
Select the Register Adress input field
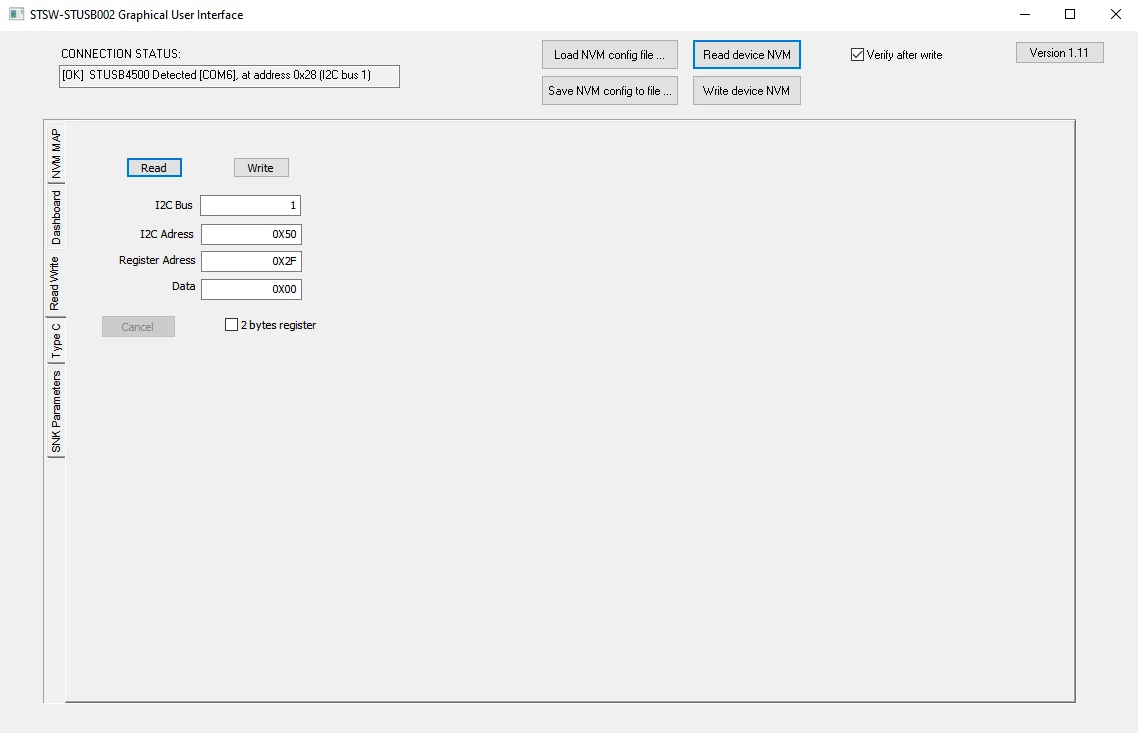(251, 261)
